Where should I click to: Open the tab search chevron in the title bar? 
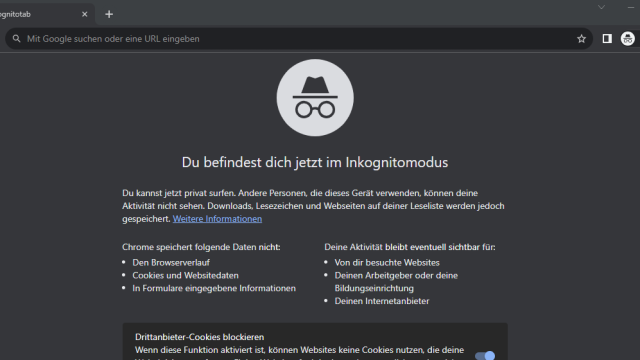pyautogui.click(x=601, y=7)
